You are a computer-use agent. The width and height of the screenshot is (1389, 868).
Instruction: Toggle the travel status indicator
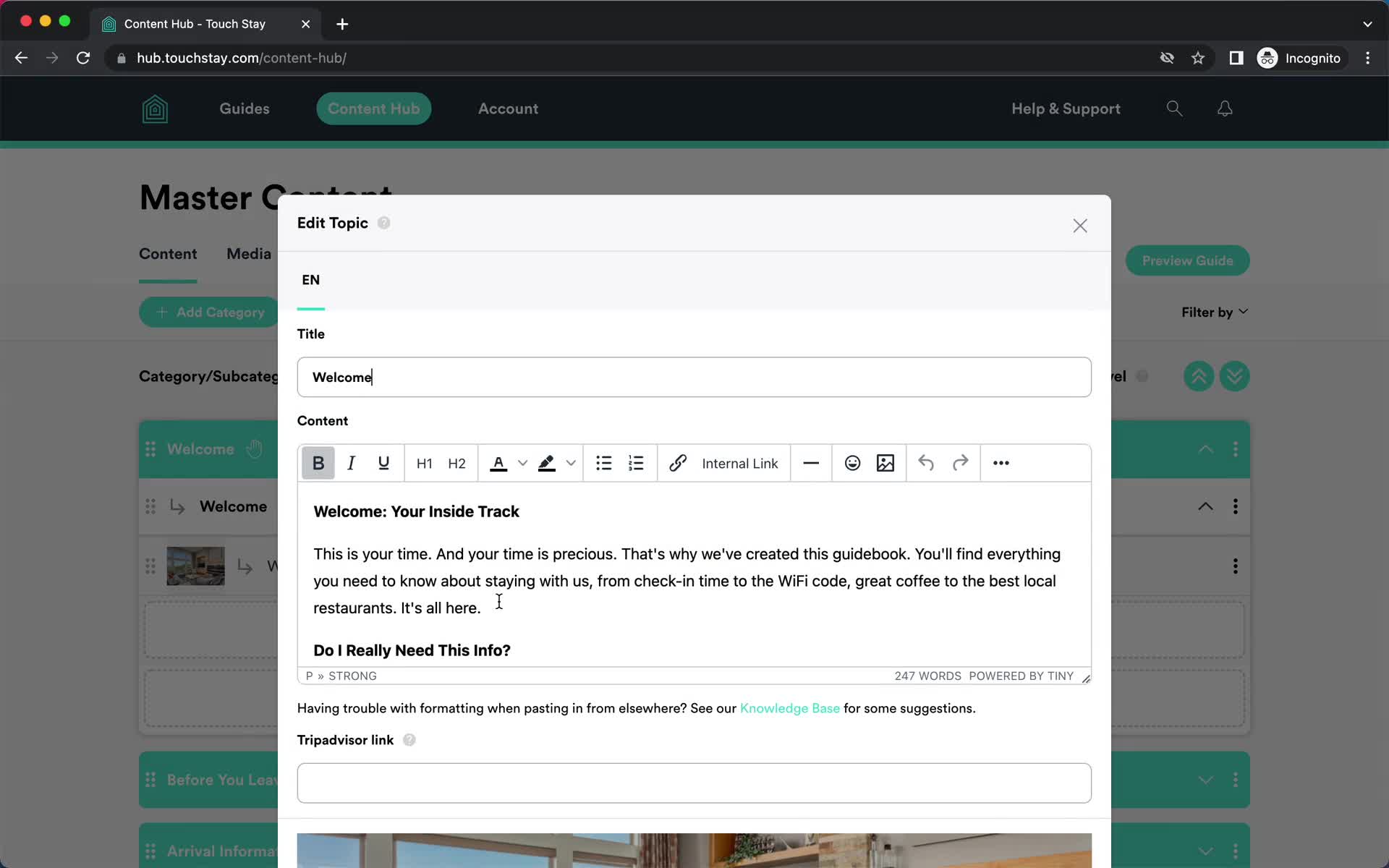(x=1144, y=376)
